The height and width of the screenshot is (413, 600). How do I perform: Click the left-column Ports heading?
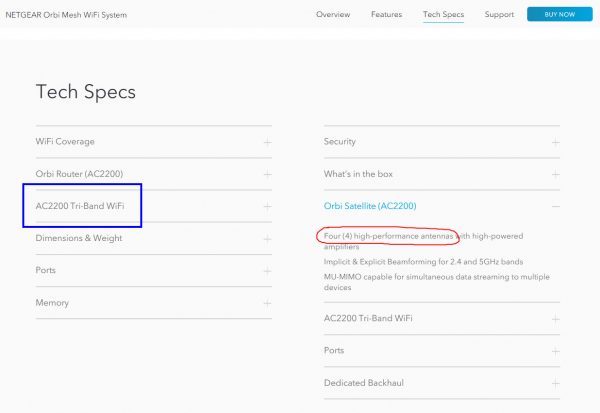click(x=46, y=270)
